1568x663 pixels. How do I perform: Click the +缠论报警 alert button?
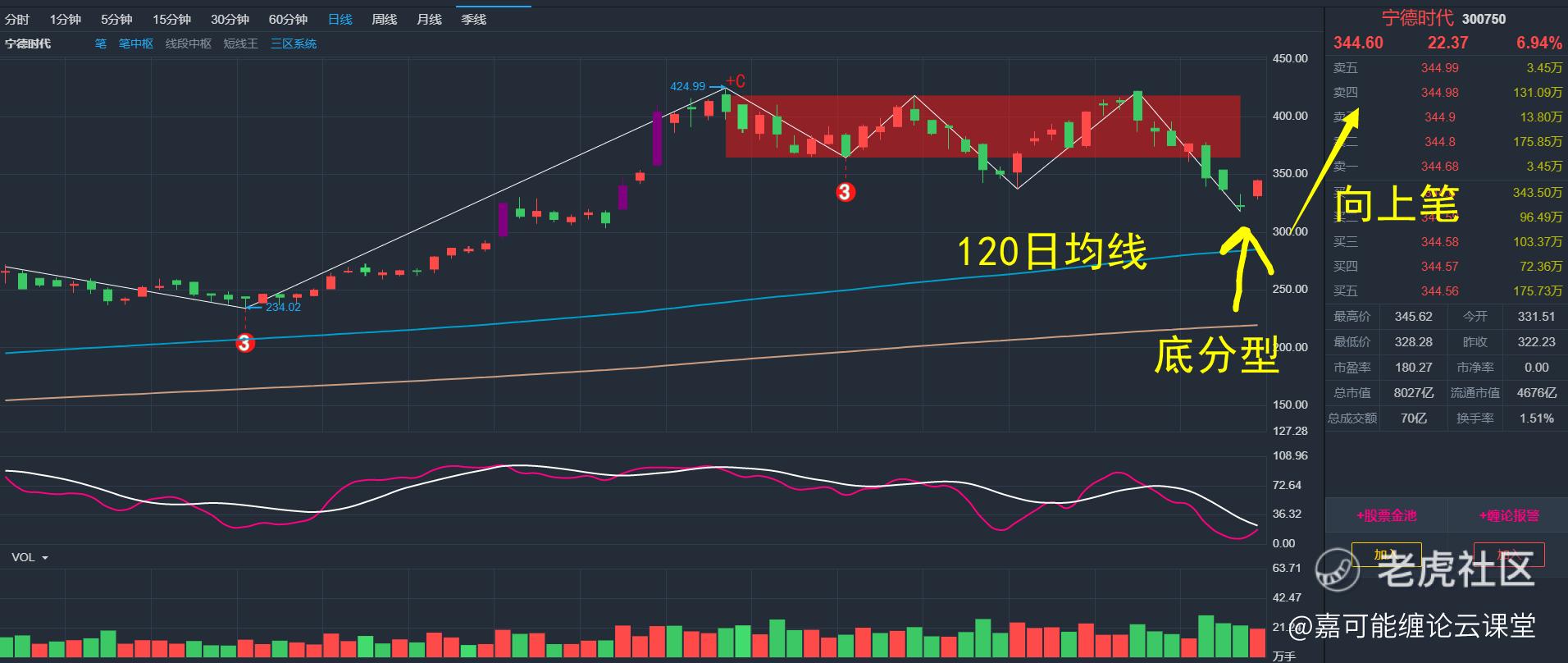pos(1509,515)
